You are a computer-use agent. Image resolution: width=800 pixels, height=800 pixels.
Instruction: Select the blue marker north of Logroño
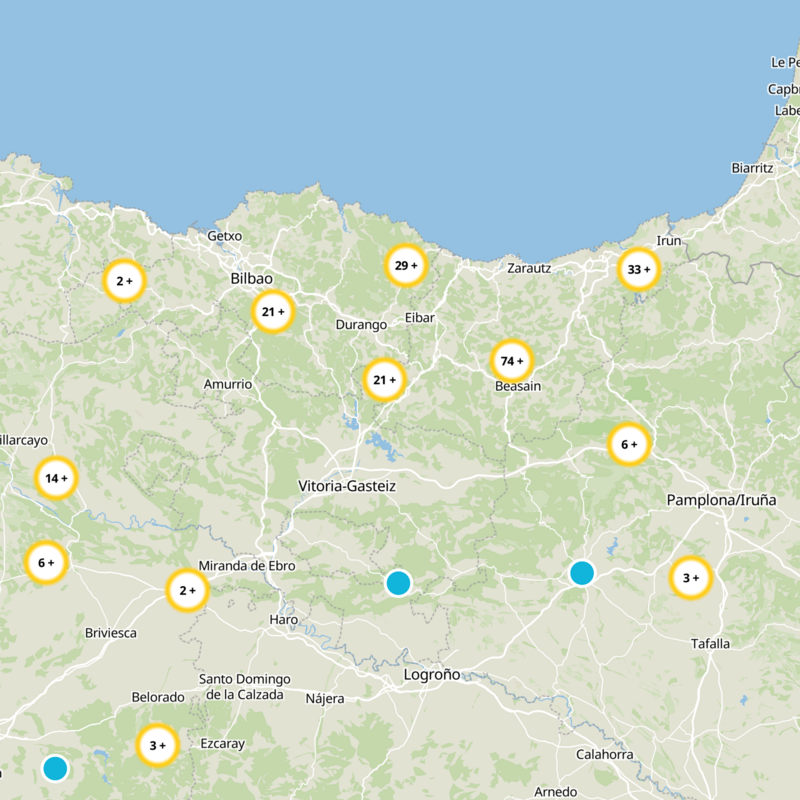[398, 583]
